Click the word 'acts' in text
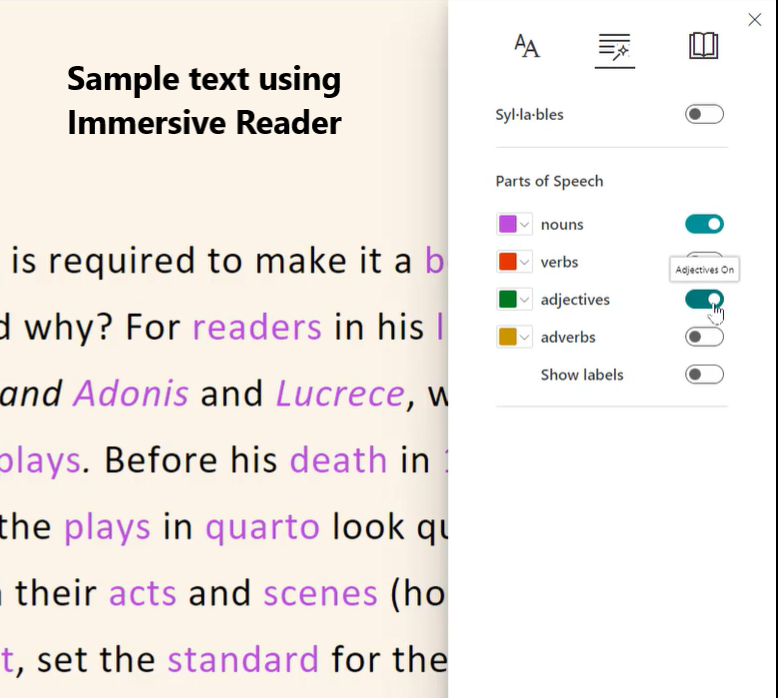Image resolution: width=778 pixels, height=698 pixels. [x=143, y=594]
